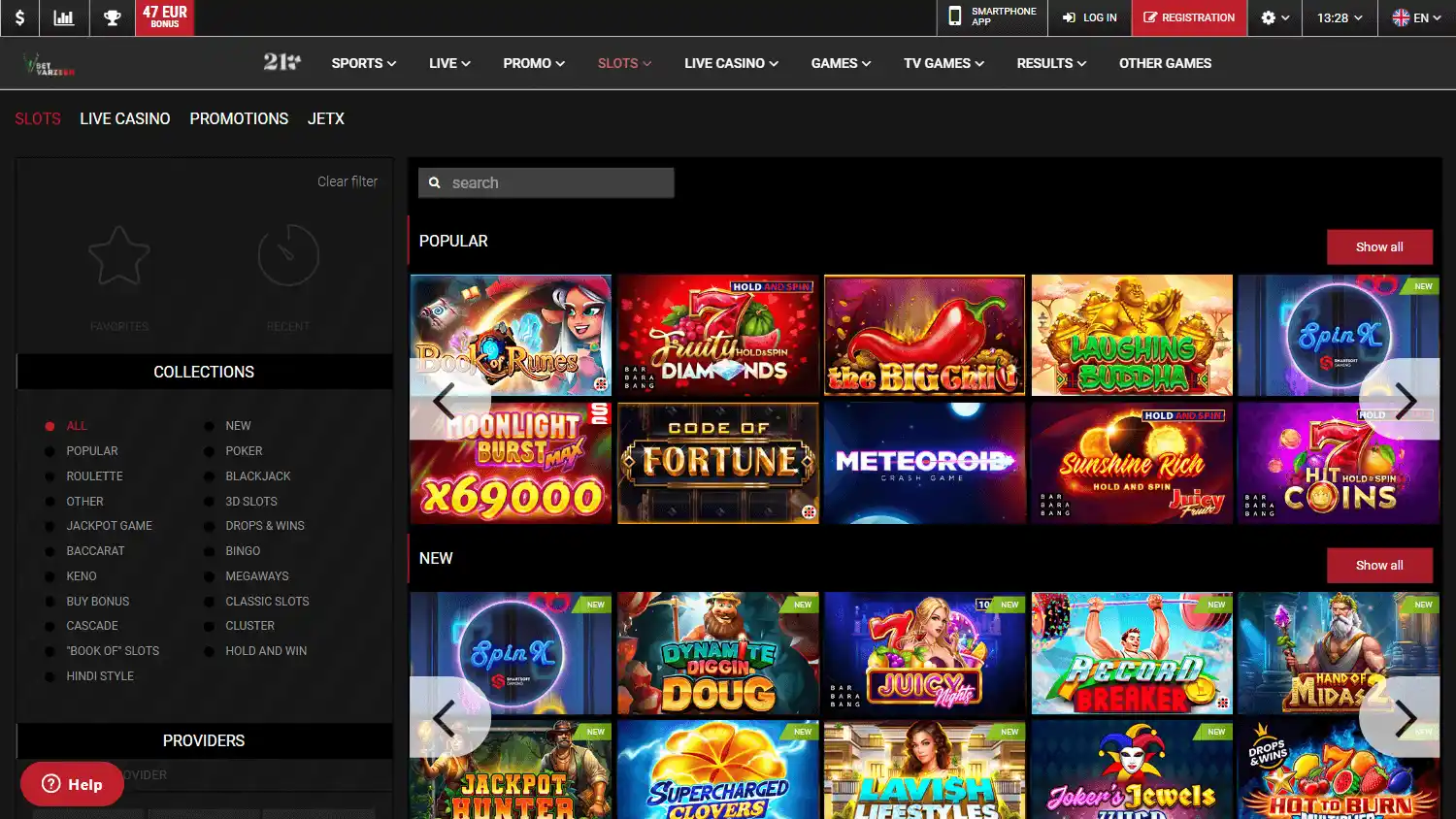Open Joker's Jewels Wild game
The width and height of the screenshot is (1456, 819).
click(x=1132, y=770)
